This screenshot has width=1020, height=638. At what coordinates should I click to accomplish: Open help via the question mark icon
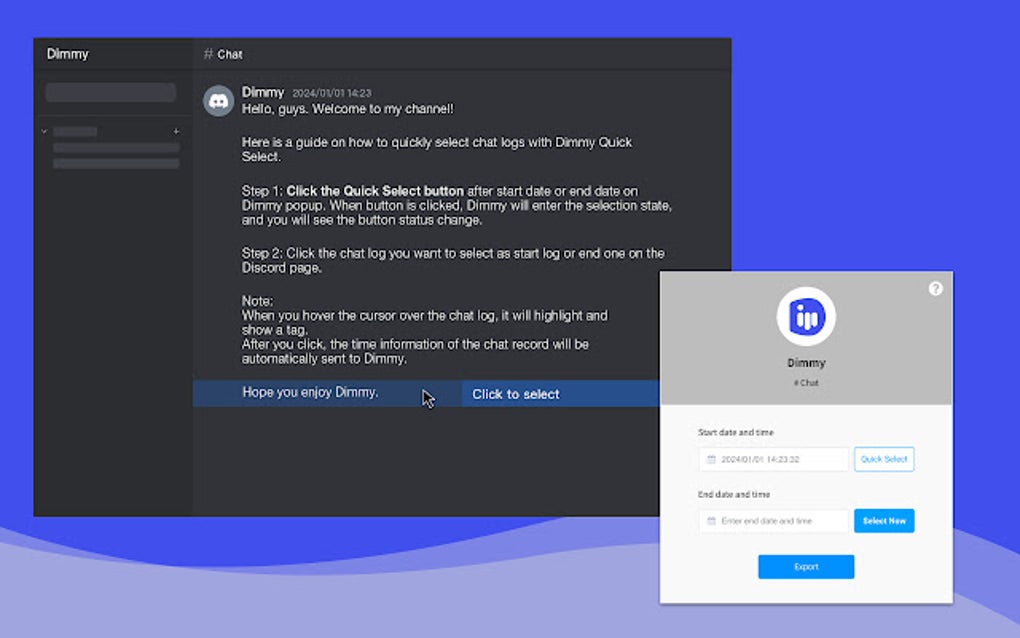[935, 288]
